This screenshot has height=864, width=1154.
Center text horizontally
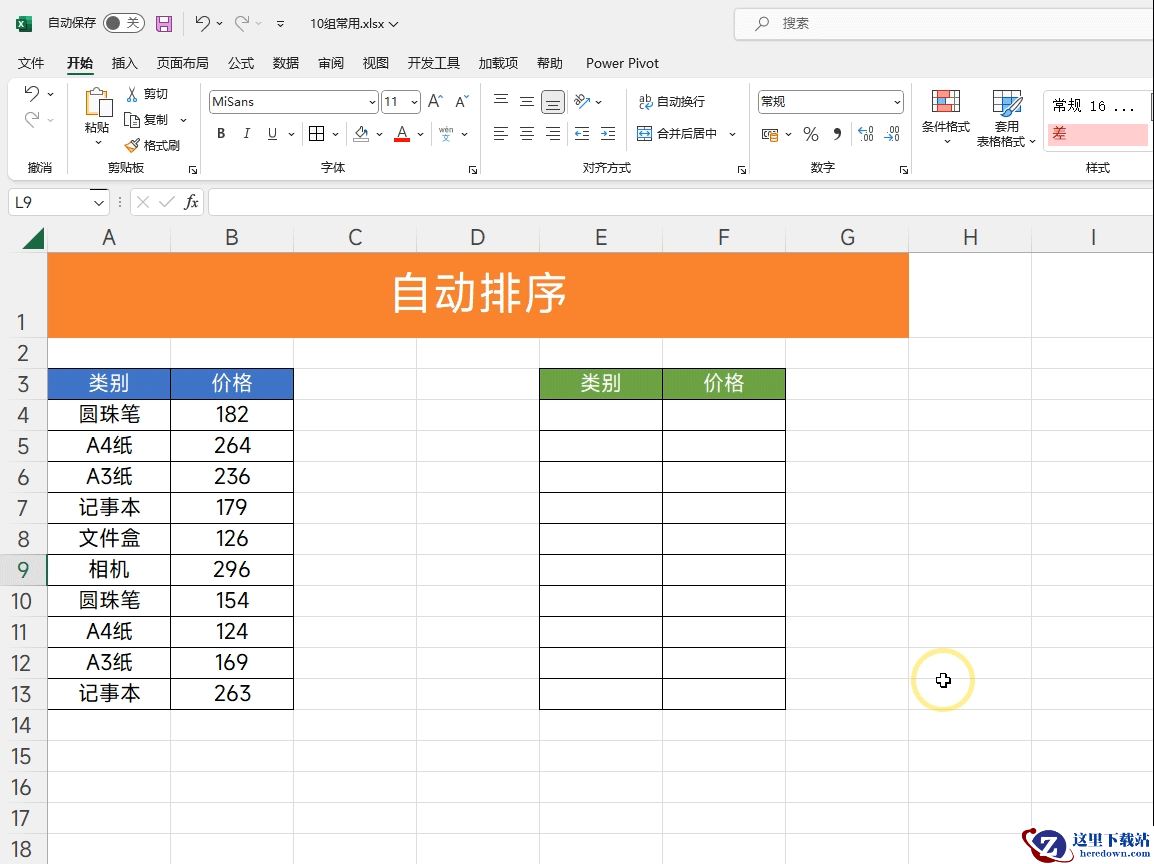(x=527, y=133)
